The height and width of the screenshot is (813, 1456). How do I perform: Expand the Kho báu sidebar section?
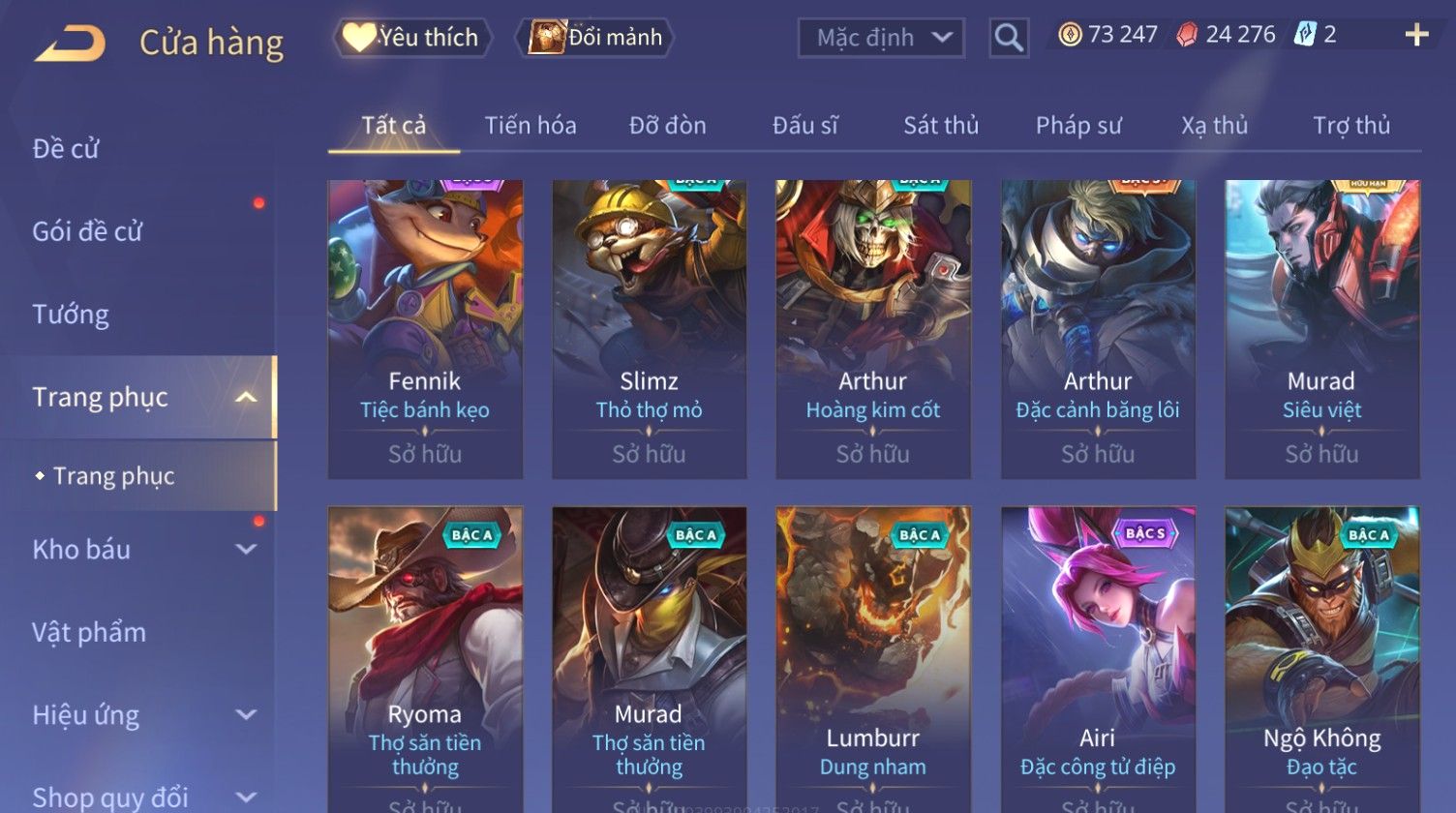tap(246, 550)
